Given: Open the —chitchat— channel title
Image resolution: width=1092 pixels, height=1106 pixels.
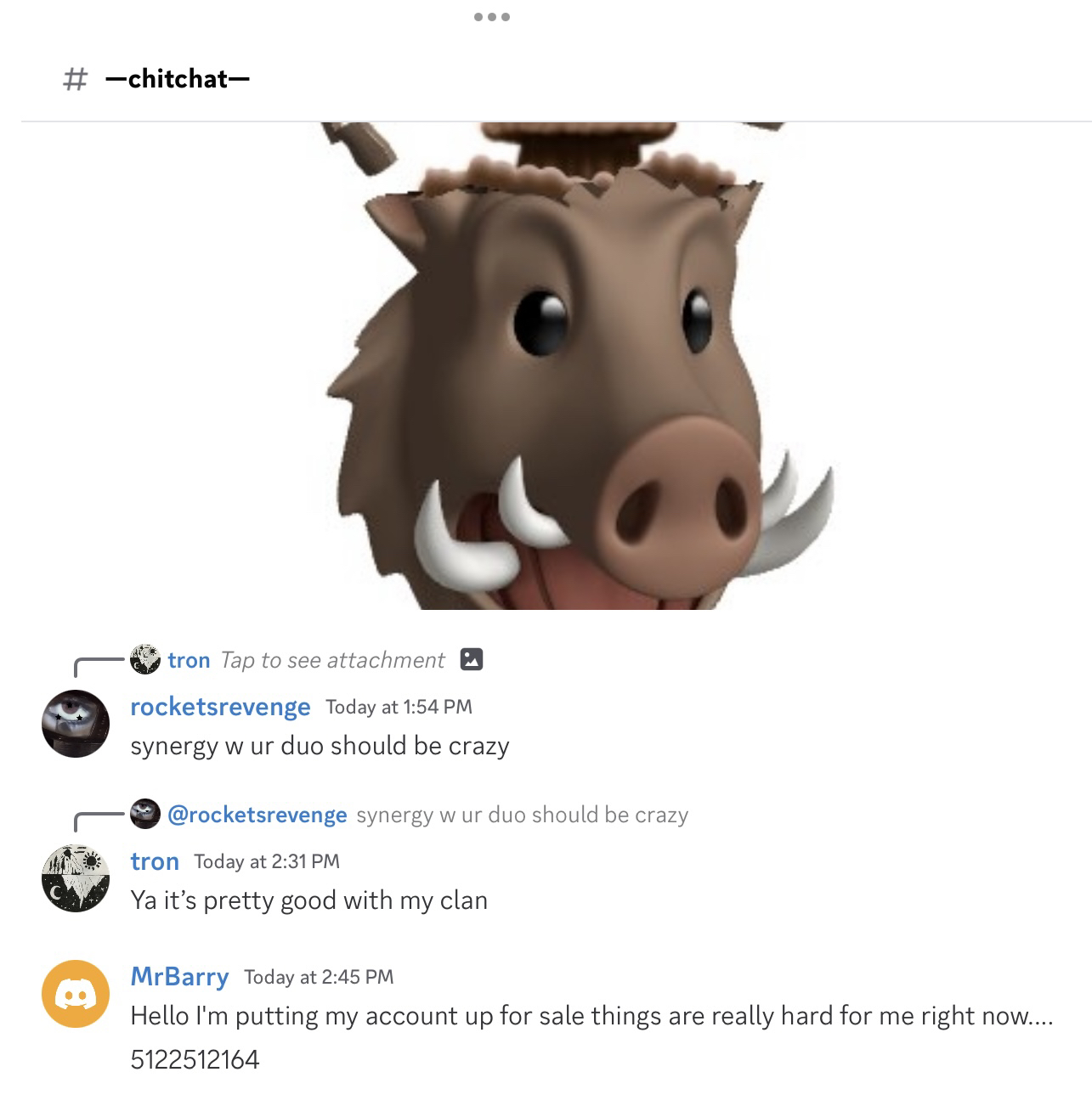Looking at the screenshot, I should (178, 79).
